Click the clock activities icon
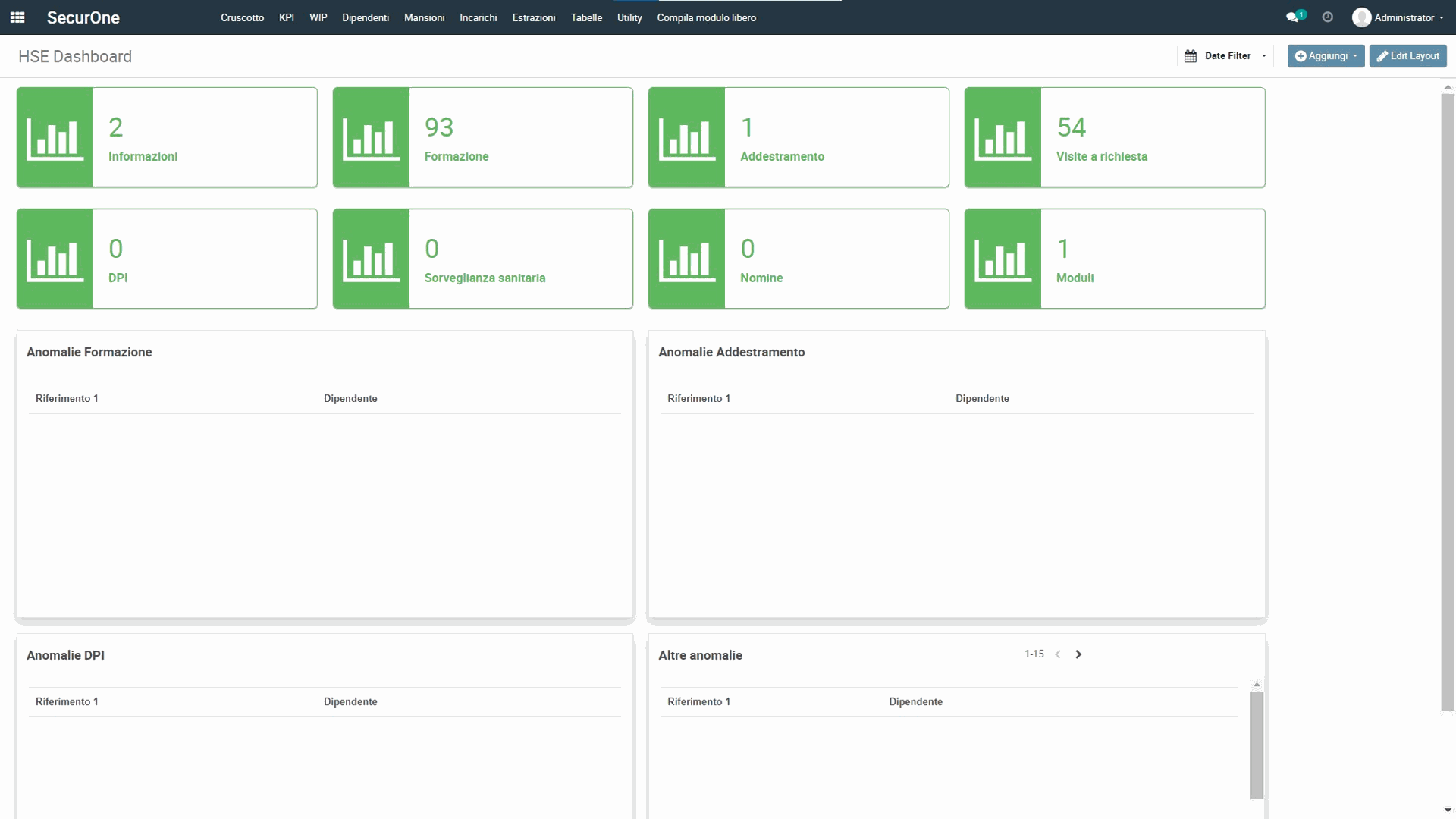This screenshot has height=819, width=1456. click(1327, 17)
